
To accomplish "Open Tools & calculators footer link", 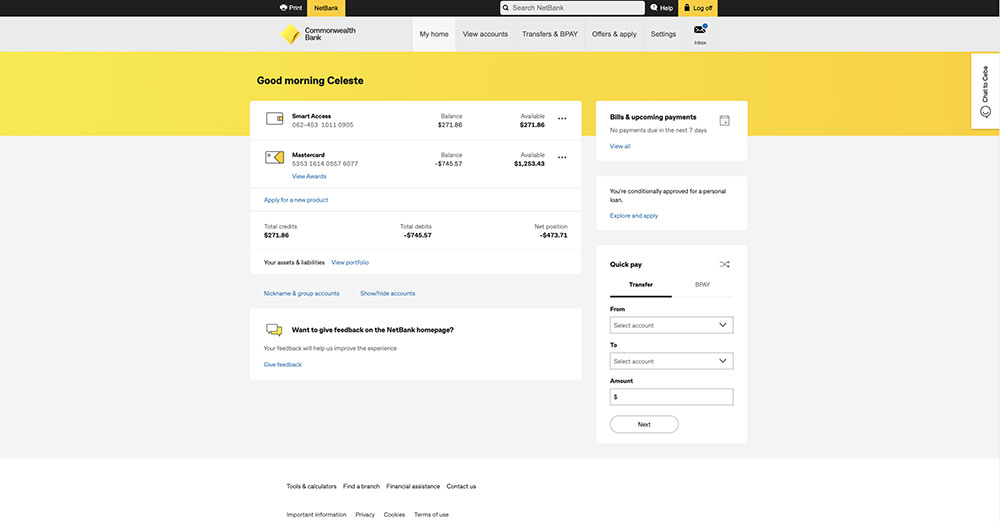I will [311, 486].
